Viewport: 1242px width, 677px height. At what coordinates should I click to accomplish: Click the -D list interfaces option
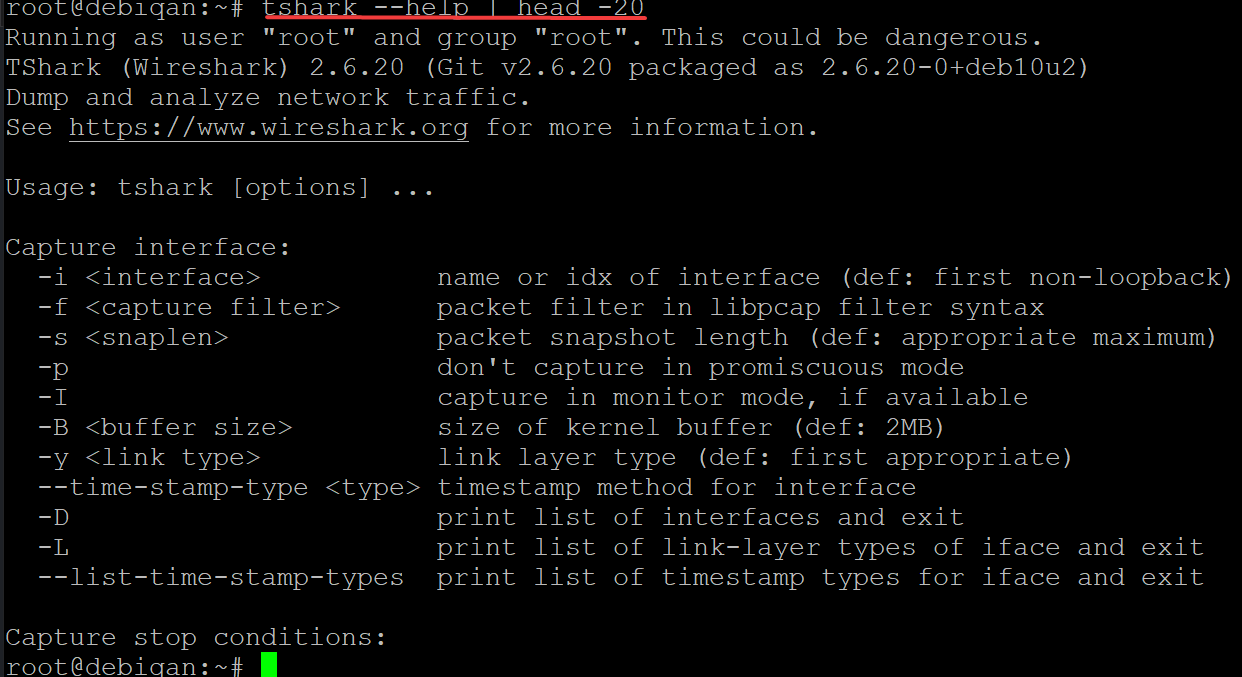[53, 517]
